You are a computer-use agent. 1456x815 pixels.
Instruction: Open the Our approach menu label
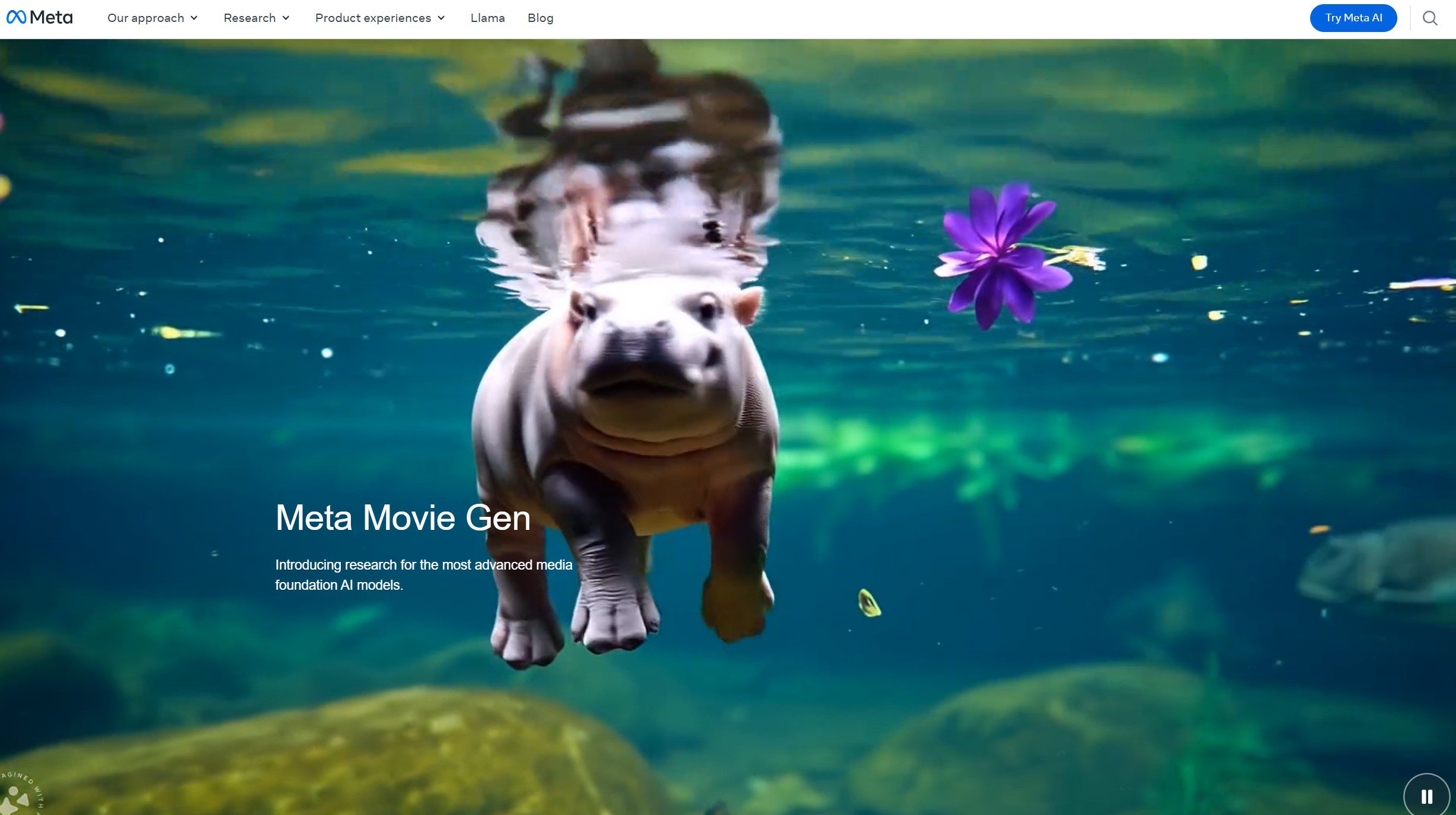tap(145, 18)
